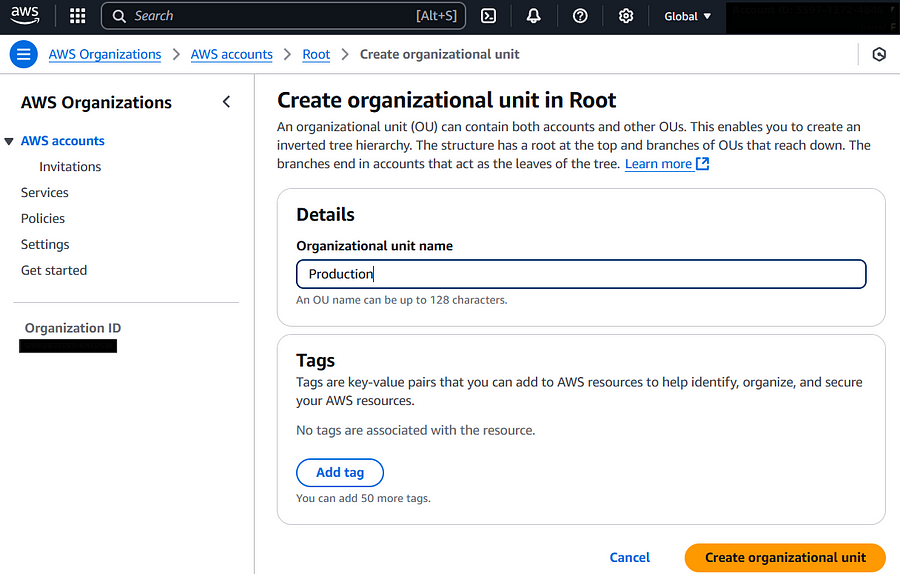Click the Add tag button
This screenshot has width=900, height=574.
point(340,472)
